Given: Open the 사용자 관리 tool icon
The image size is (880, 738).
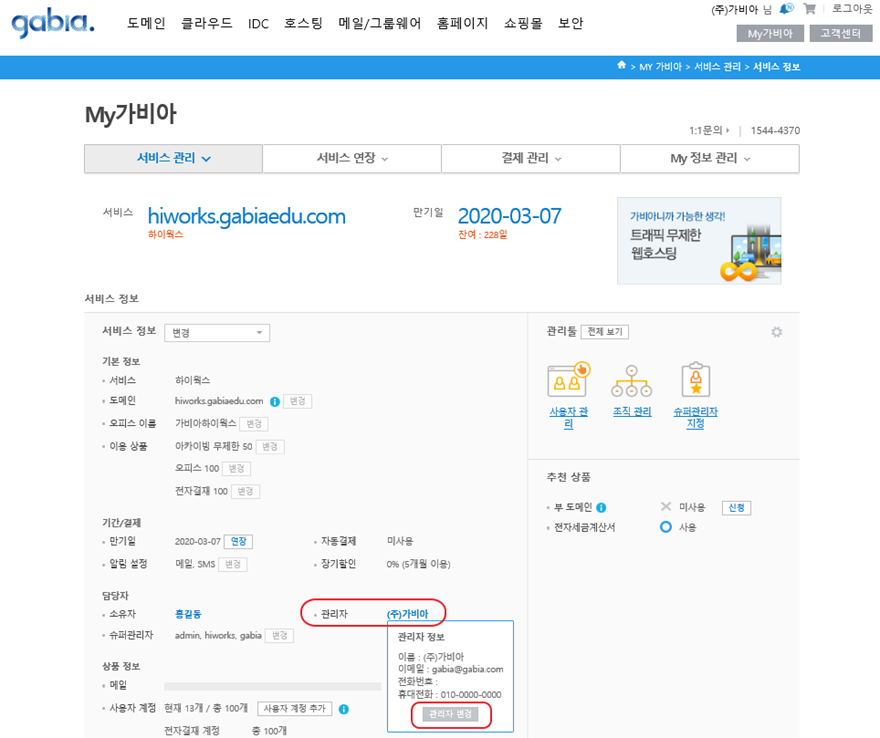Looking at the screenshot, I should 569,382.
